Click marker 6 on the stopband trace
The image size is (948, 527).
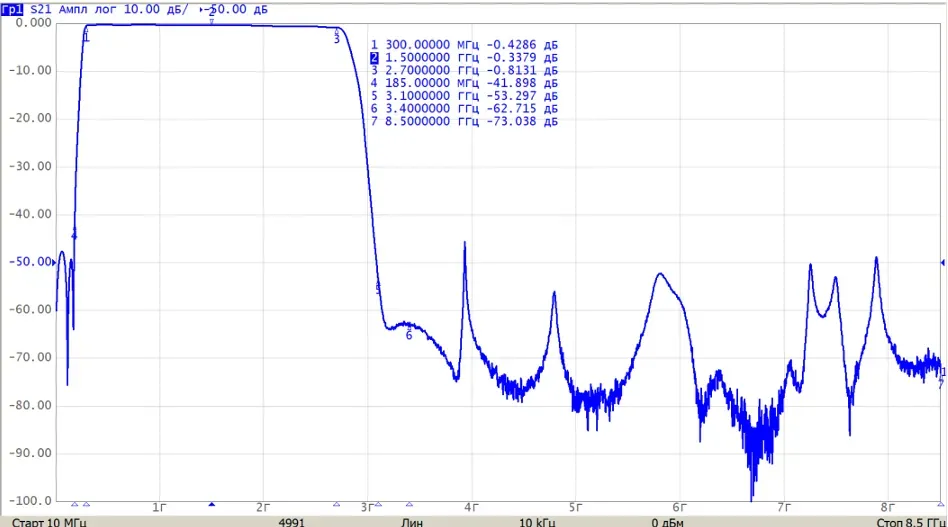click(409, 334)
